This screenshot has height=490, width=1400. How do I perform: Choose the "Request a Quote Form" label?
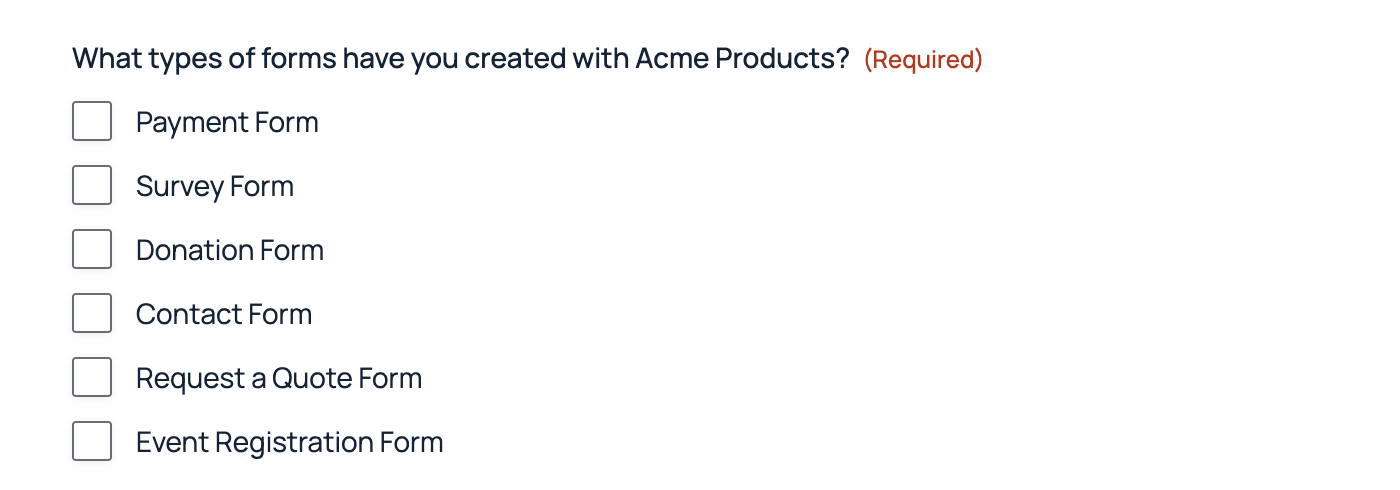279,378
